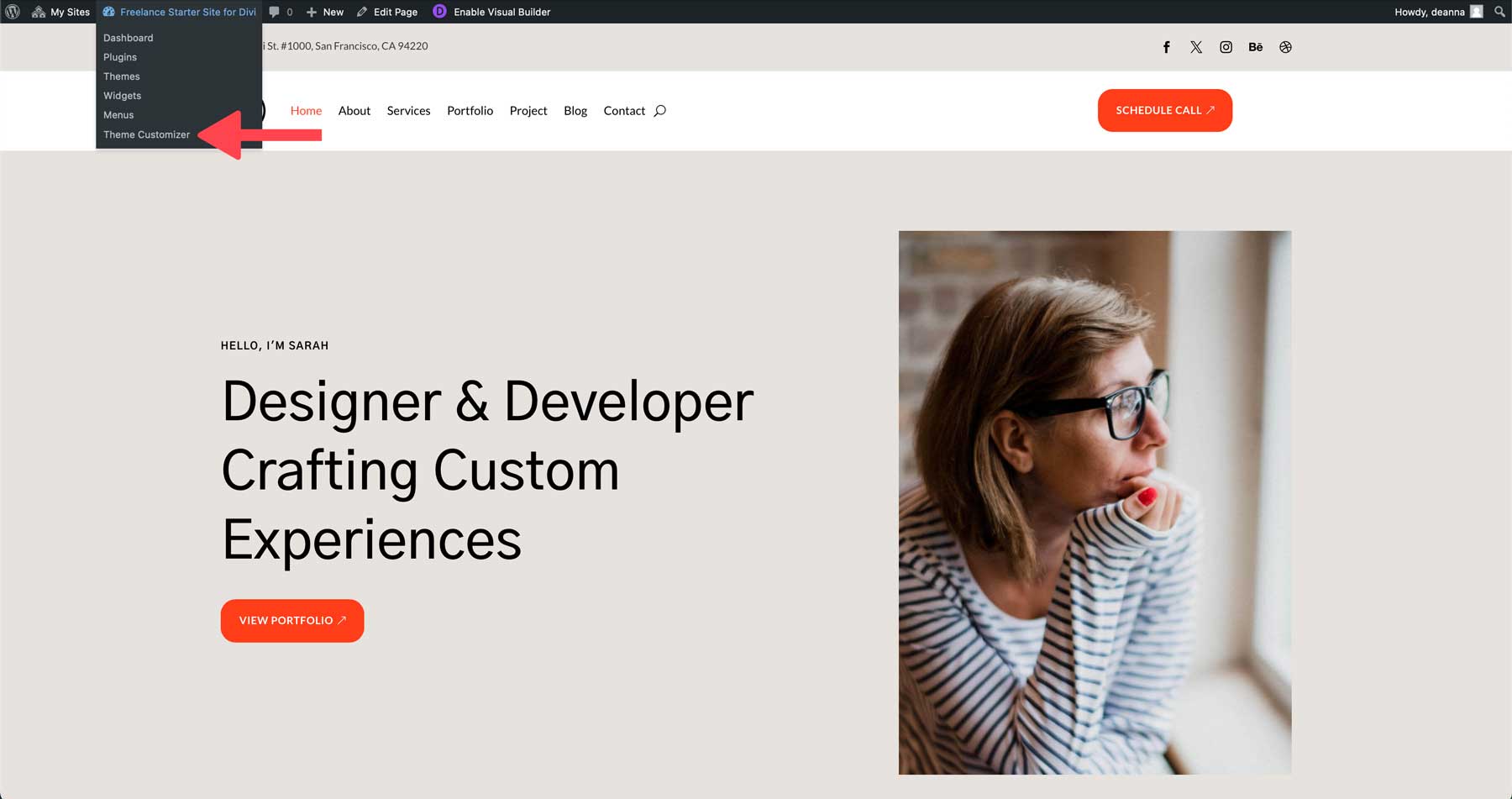This screenshot has width=1512, height=799.
Task: Click the X (Twitter) social icon
Action: tap(1196, 47)
